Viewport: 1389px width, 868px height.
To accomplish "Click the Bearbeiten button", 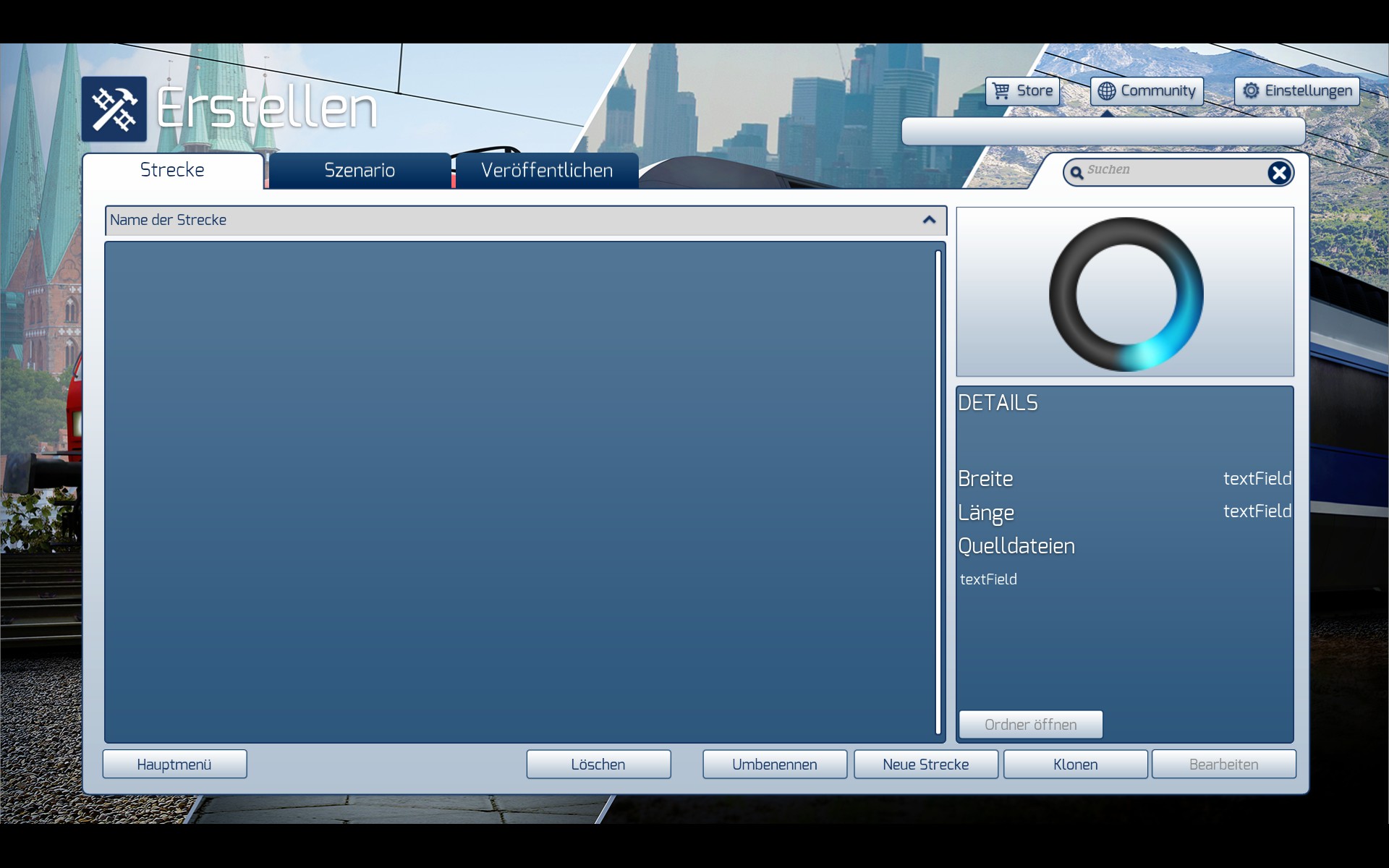I will click(1223, 765).
